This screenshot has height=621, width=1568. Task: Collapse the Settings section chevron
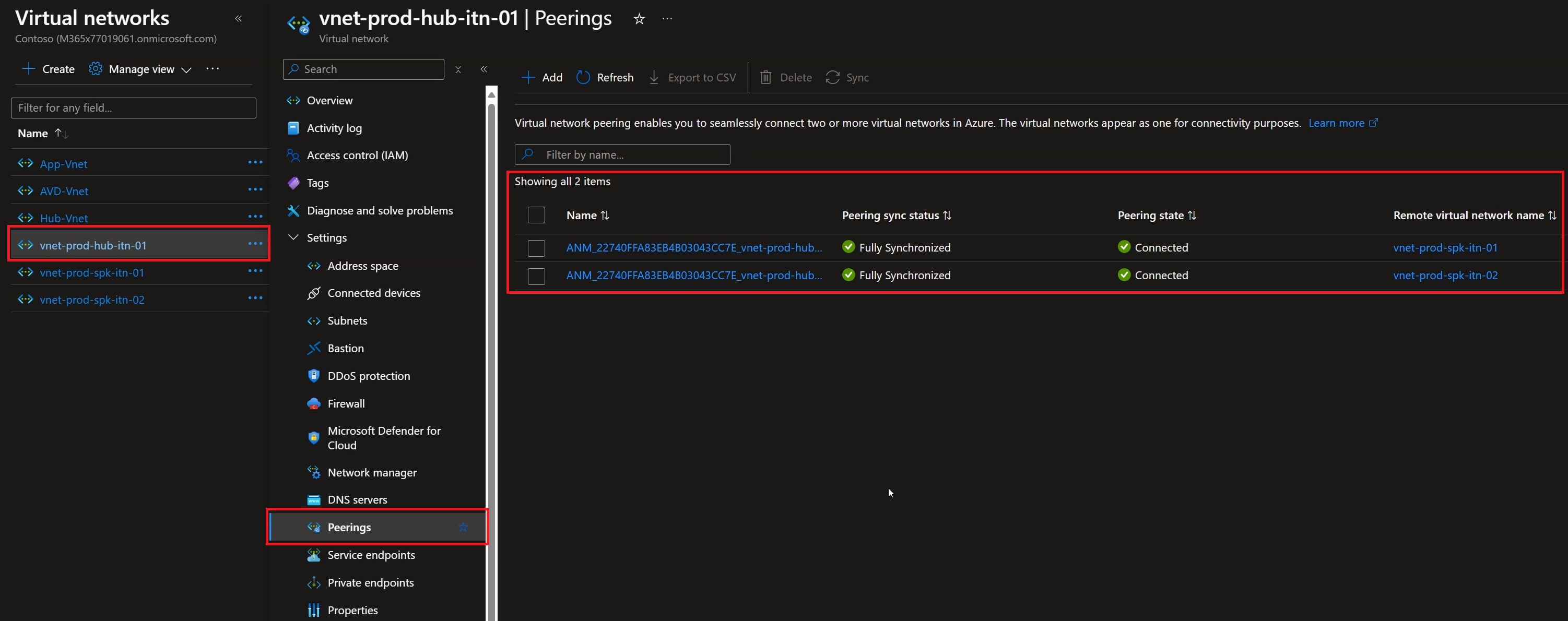293,237
